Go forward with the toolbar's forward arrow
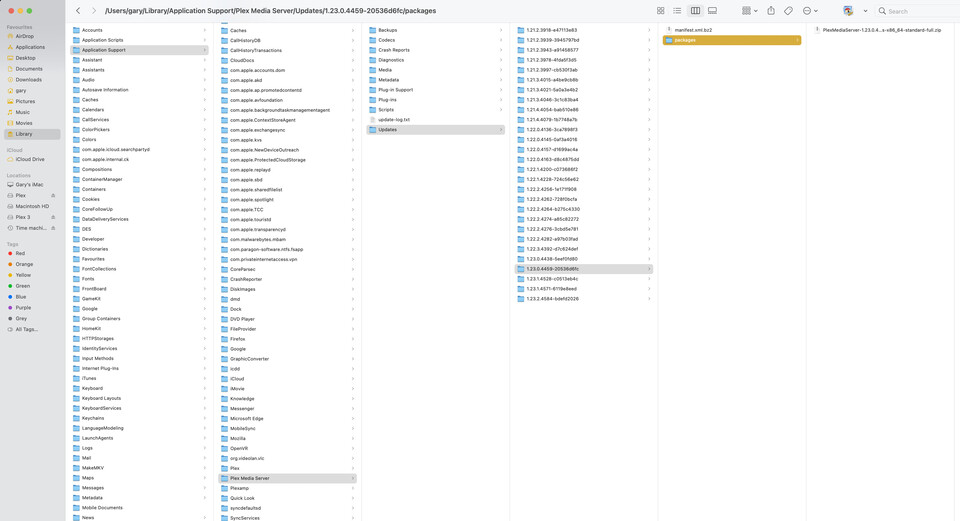 tap(94, 10)
